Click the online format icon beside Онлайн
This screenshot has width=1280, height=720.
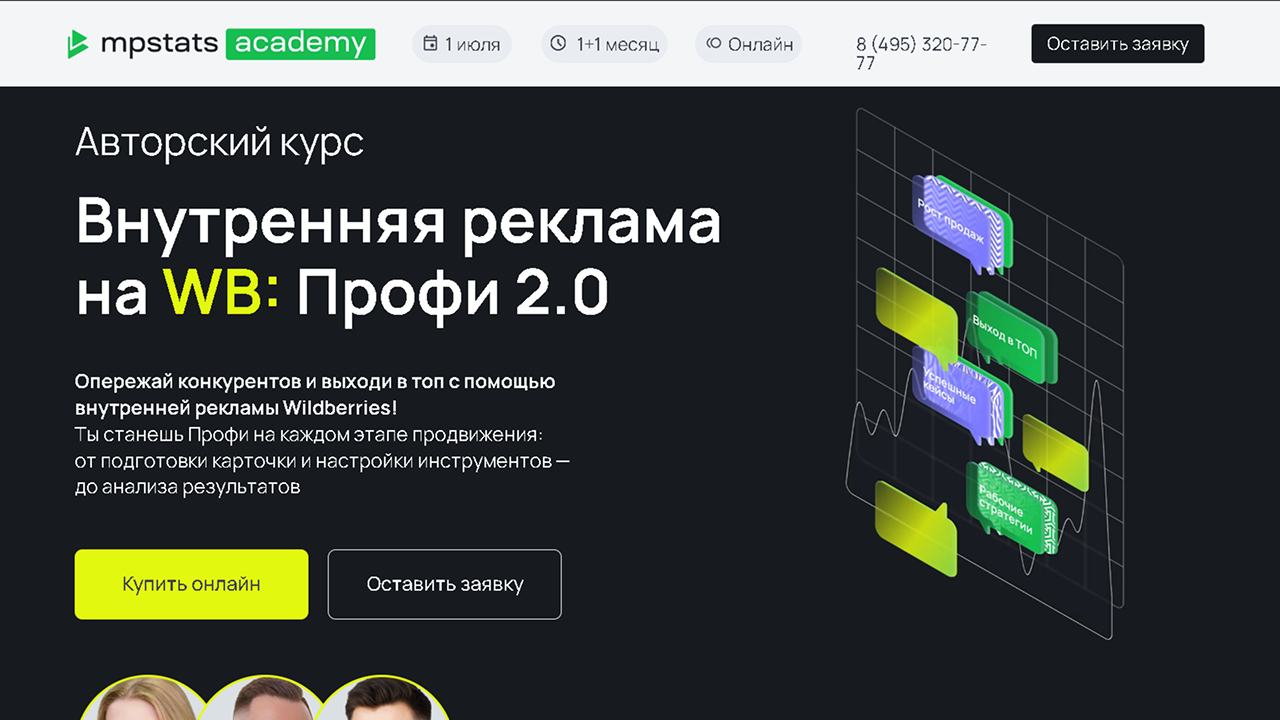(713, 44)
